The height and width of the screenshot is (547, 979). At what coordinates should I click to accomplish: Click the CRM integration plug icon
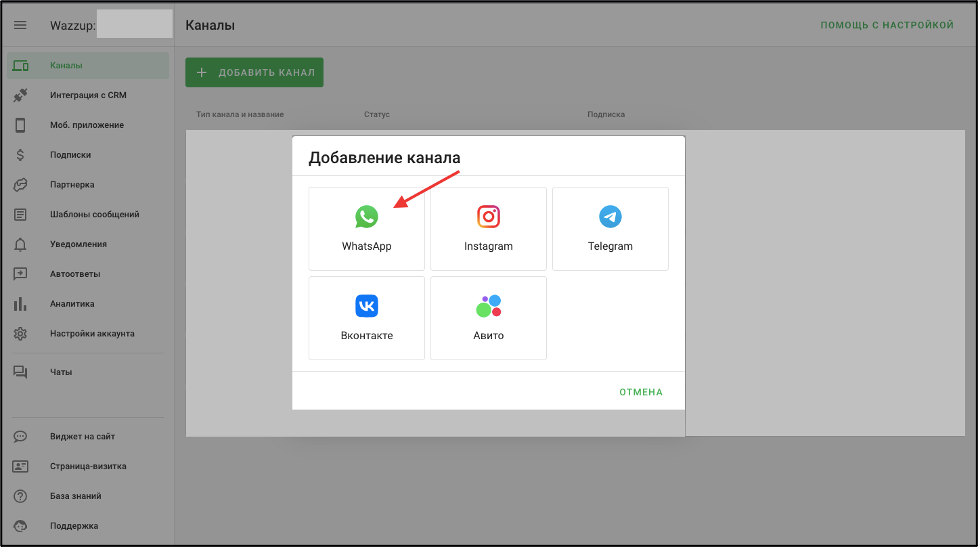coord(20,95)
